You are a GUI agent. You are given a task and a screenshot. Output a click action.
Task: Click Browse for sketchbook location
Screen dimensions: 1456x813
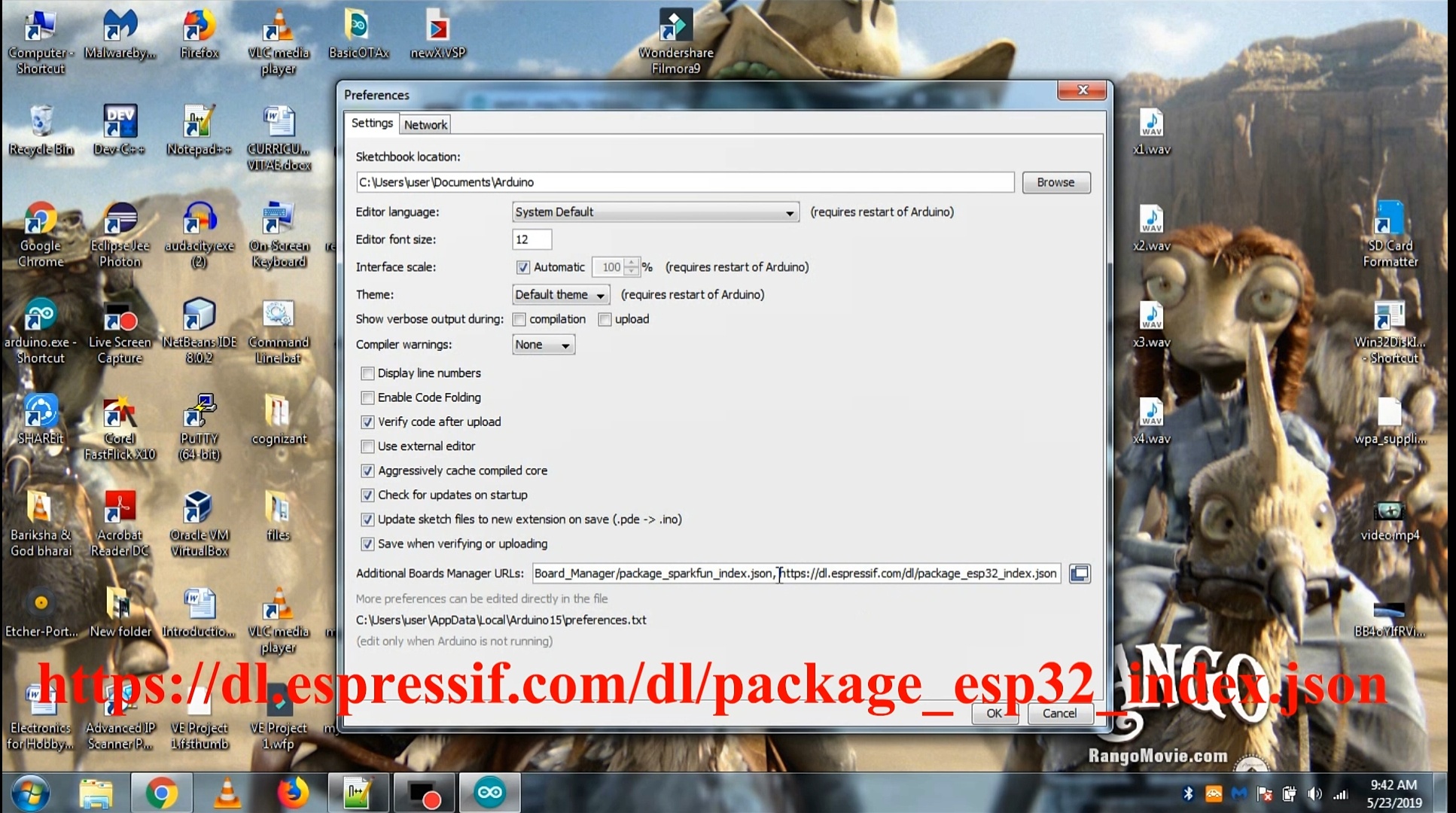(1056, 182)
